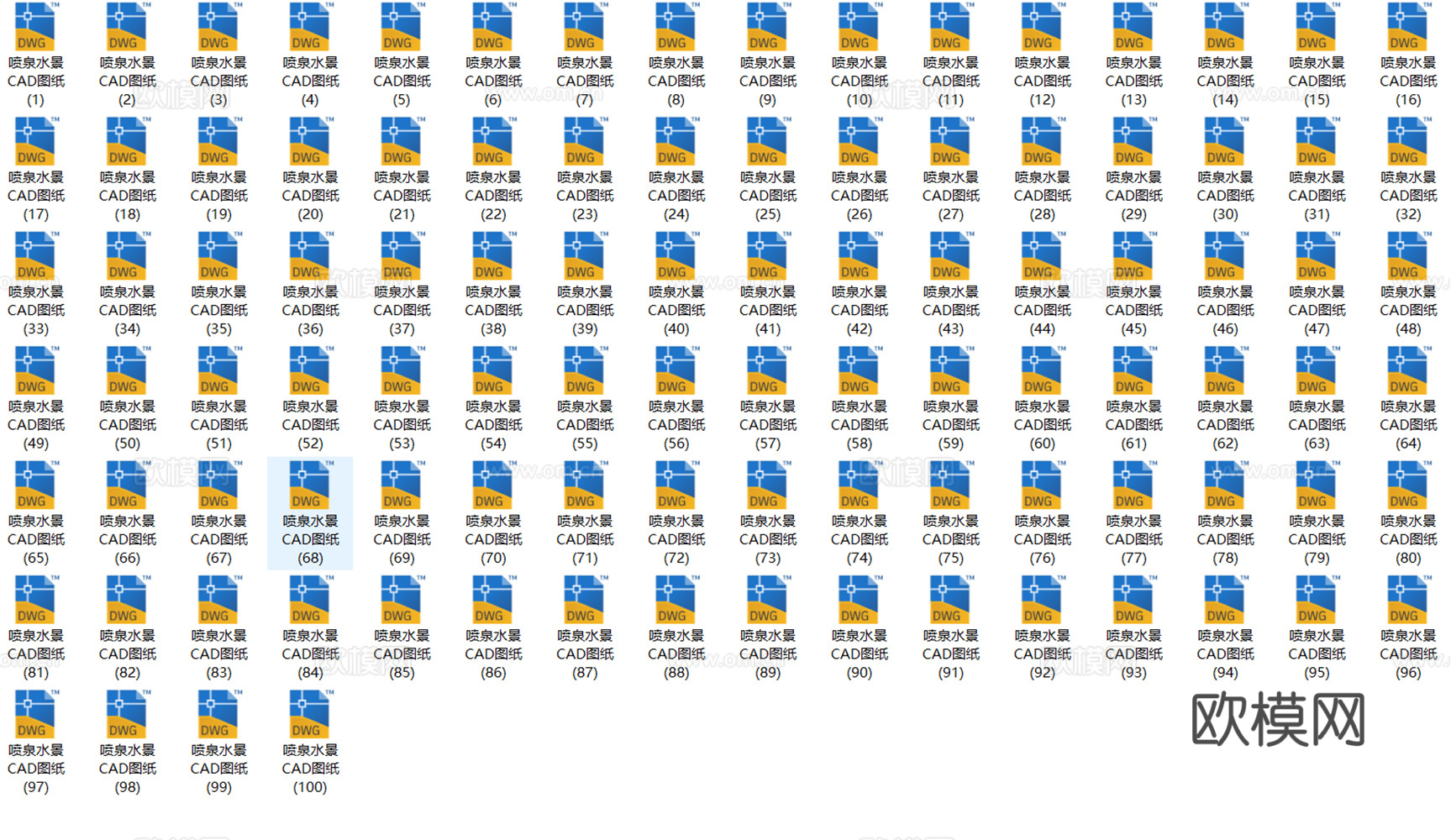Select the DWG icon for 喷泉水景CAD图纸 (1)
Viewport: 1451px width, 840px height.
pyautogui.click(x=35, y=27)
